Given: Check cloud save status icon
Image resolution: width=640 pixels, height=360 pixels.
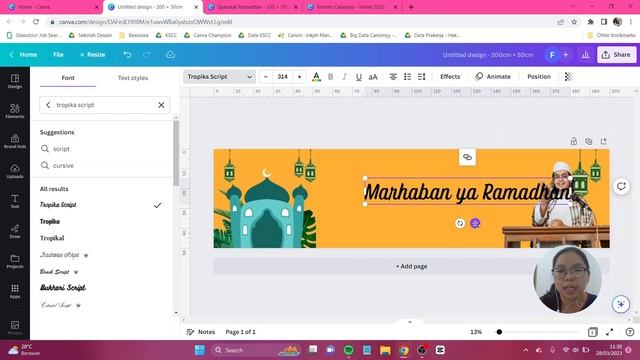Looking at the screenshot, I should click(x=170, y=55).
